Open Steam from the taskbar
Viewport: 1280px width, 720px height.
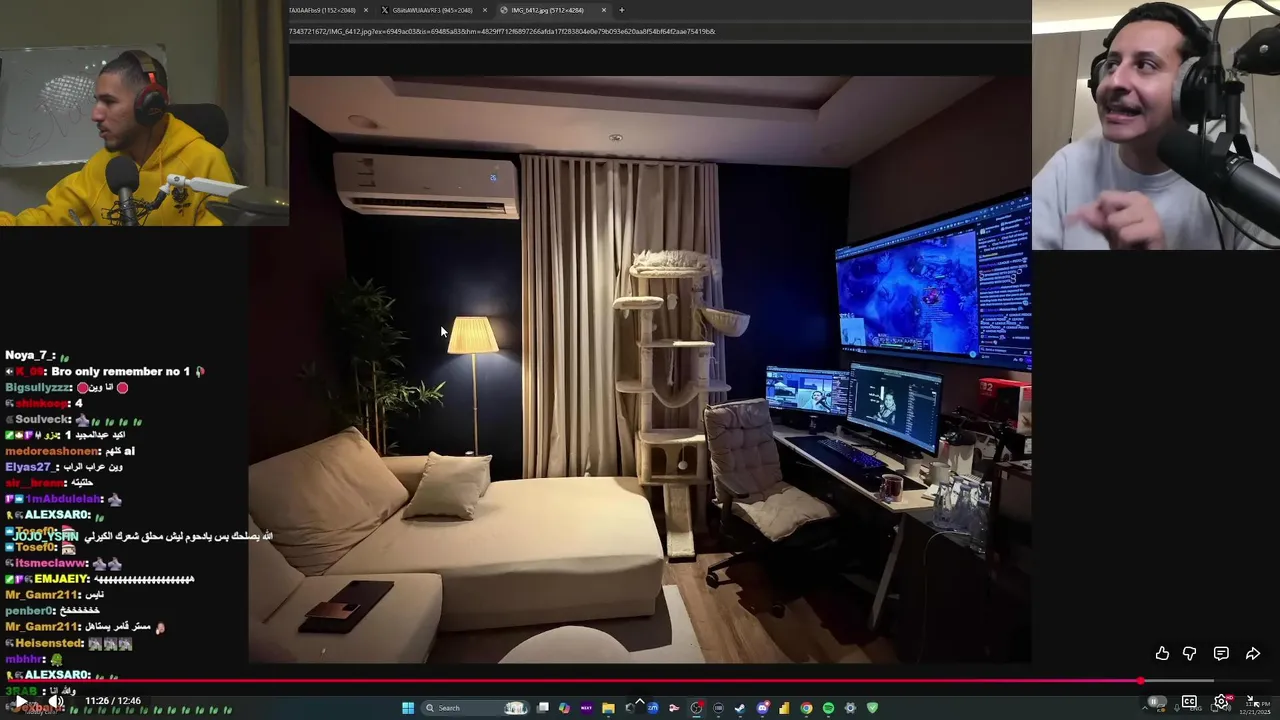tap(740, 708)
